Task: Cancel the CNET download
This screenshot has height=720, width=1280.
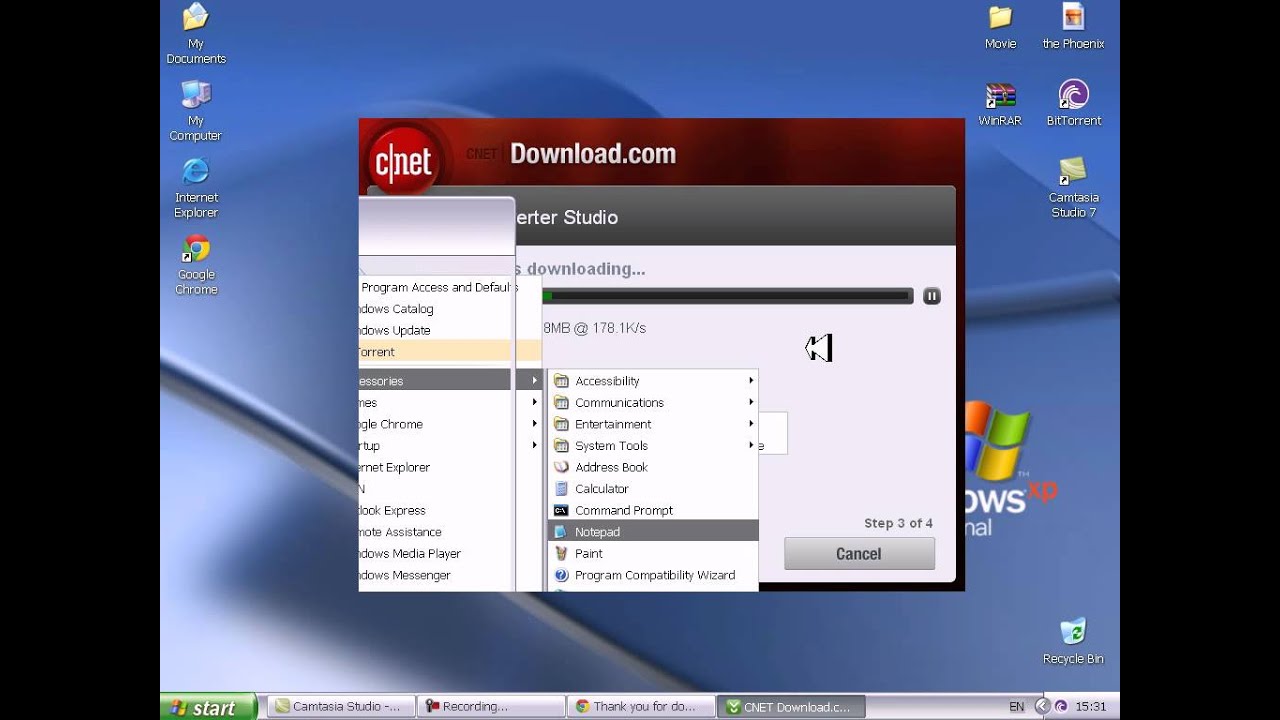Action: [x=859, y=554]
